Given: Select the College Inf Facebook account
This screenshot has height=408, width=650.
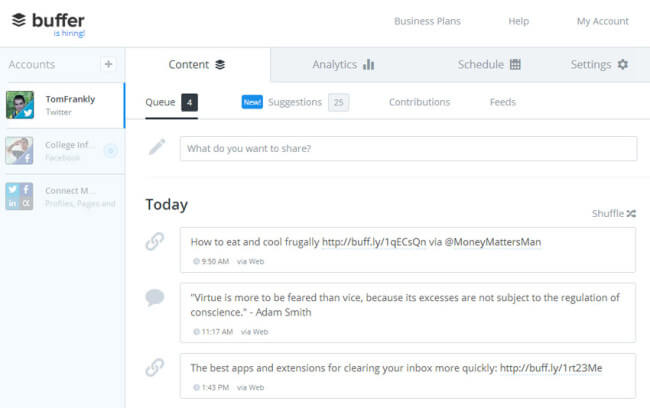Looking at the screenshot, I should (x=62, y=151).
